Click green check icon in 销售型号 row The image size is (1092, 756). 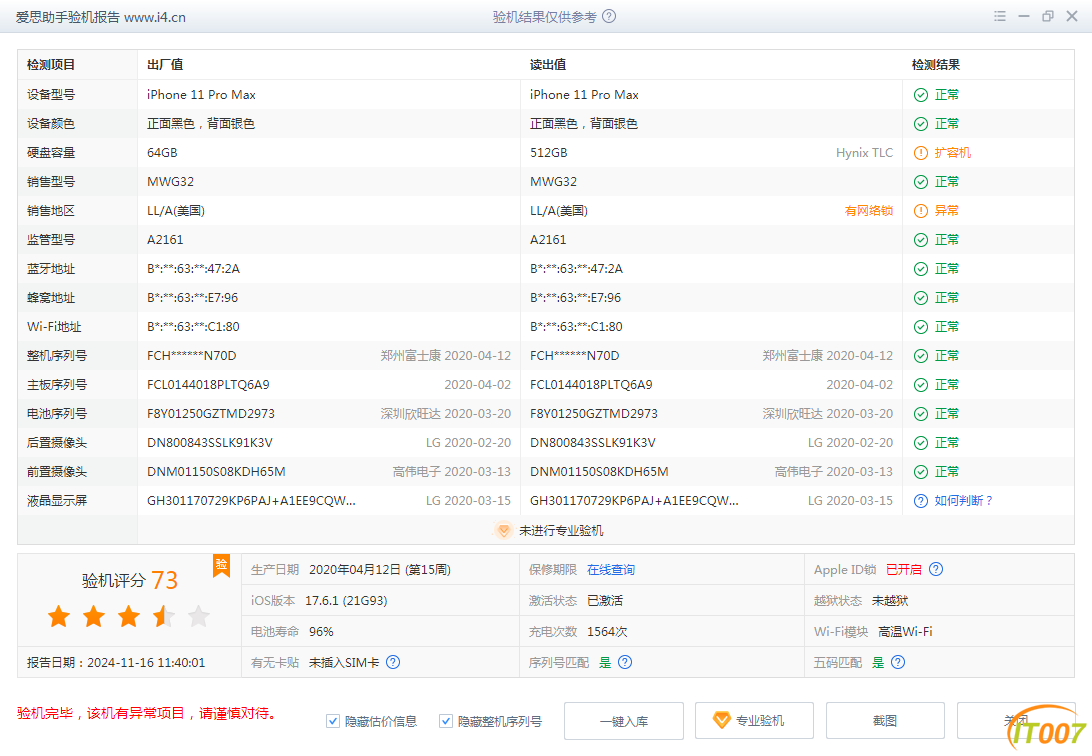pos(921,182)
